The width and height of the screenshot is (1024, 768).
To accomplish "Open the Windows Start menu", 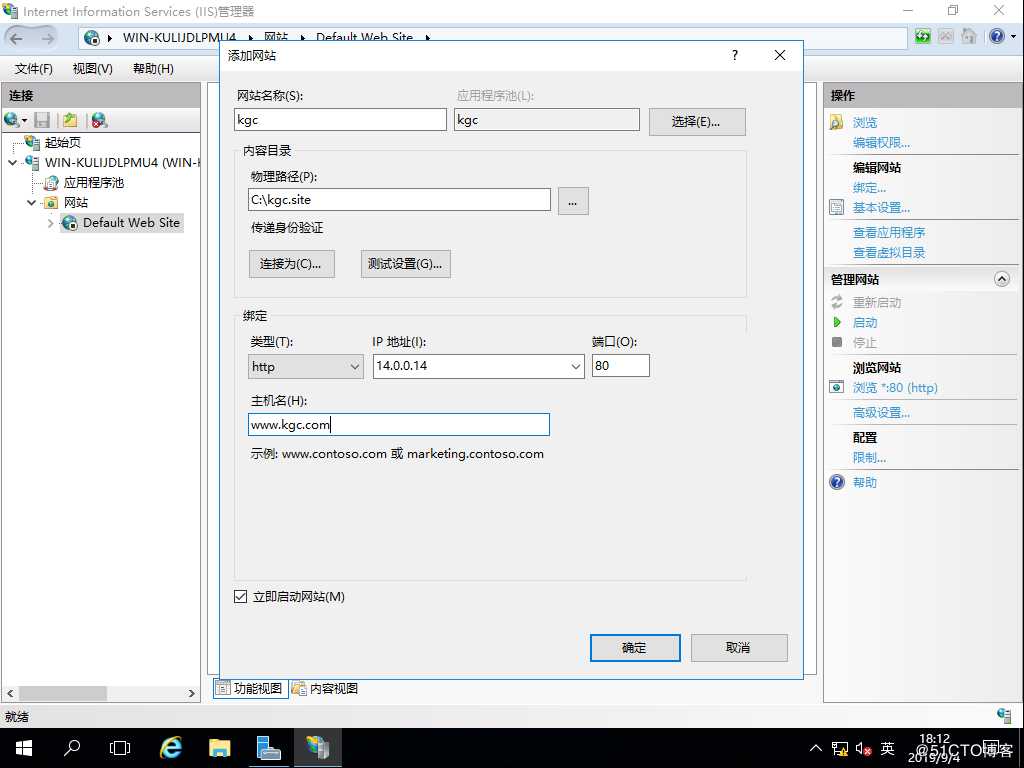I will (x=24, y=748).
